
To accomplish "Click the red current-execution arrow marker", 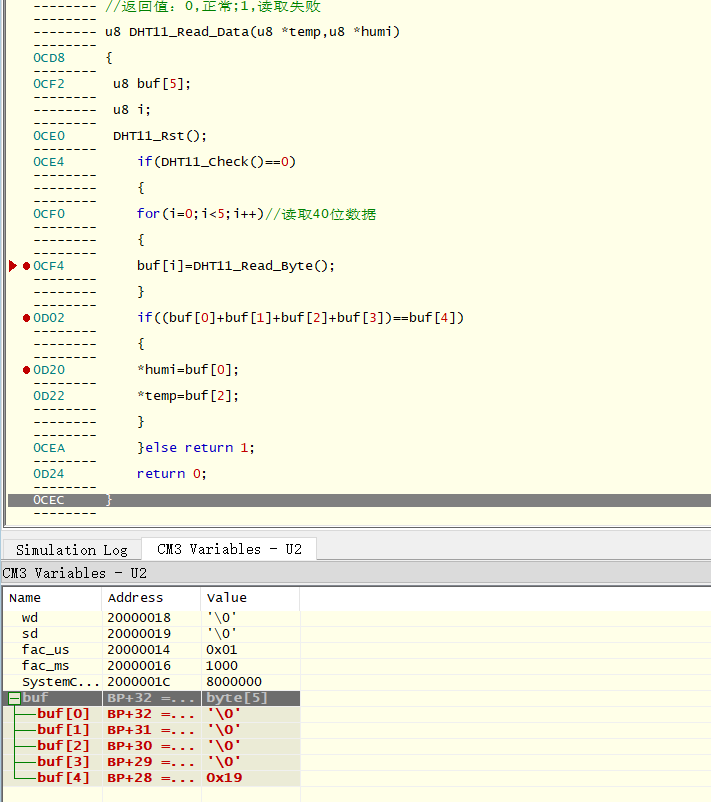I will tap(13, 266).
